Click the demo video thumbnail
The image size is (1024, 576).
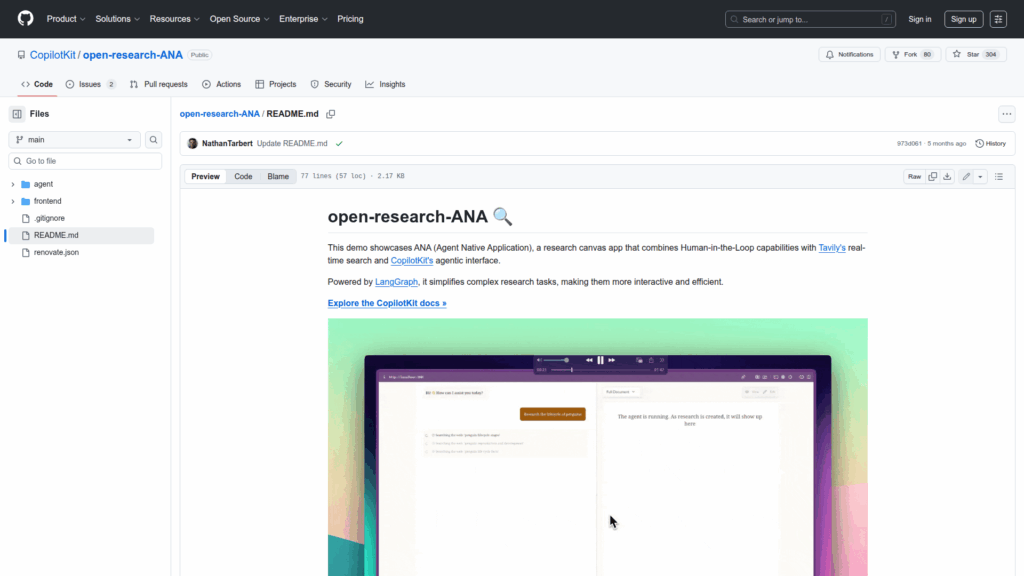[x=598, y=447]
